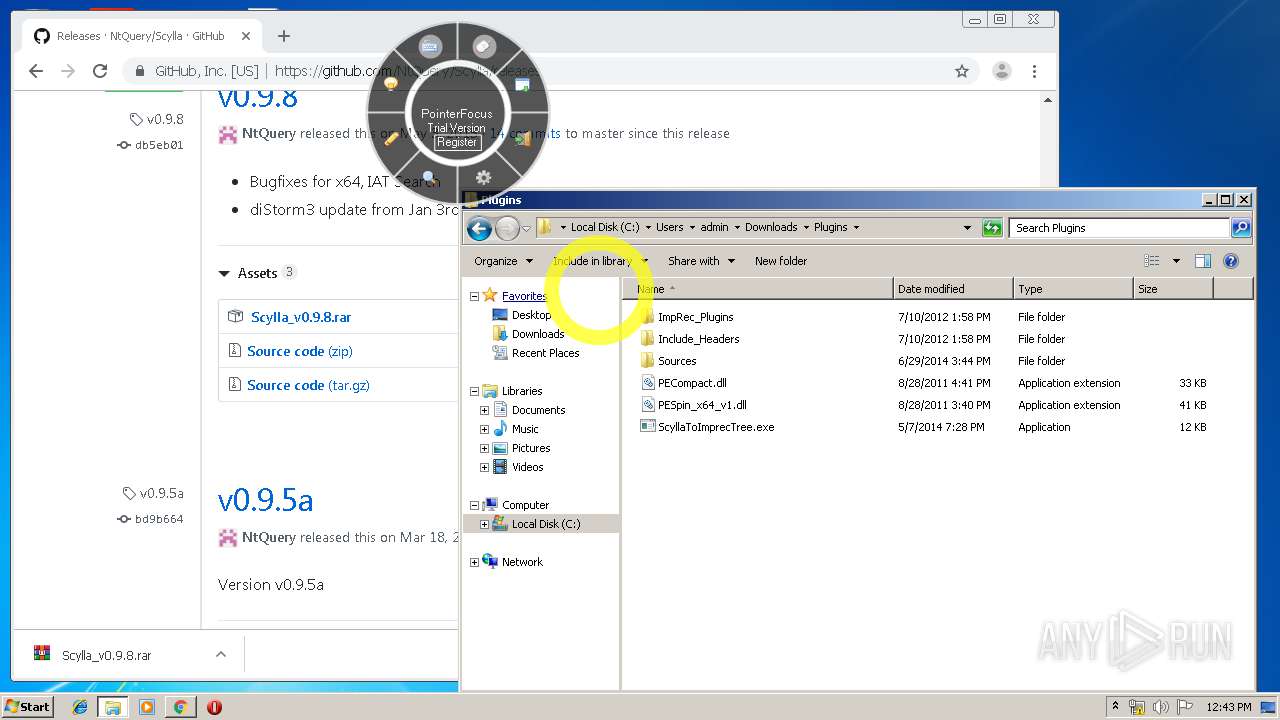Click Users in the address breadcrumb
Viewport: 1280px width, 720px height.
[669, 227]
